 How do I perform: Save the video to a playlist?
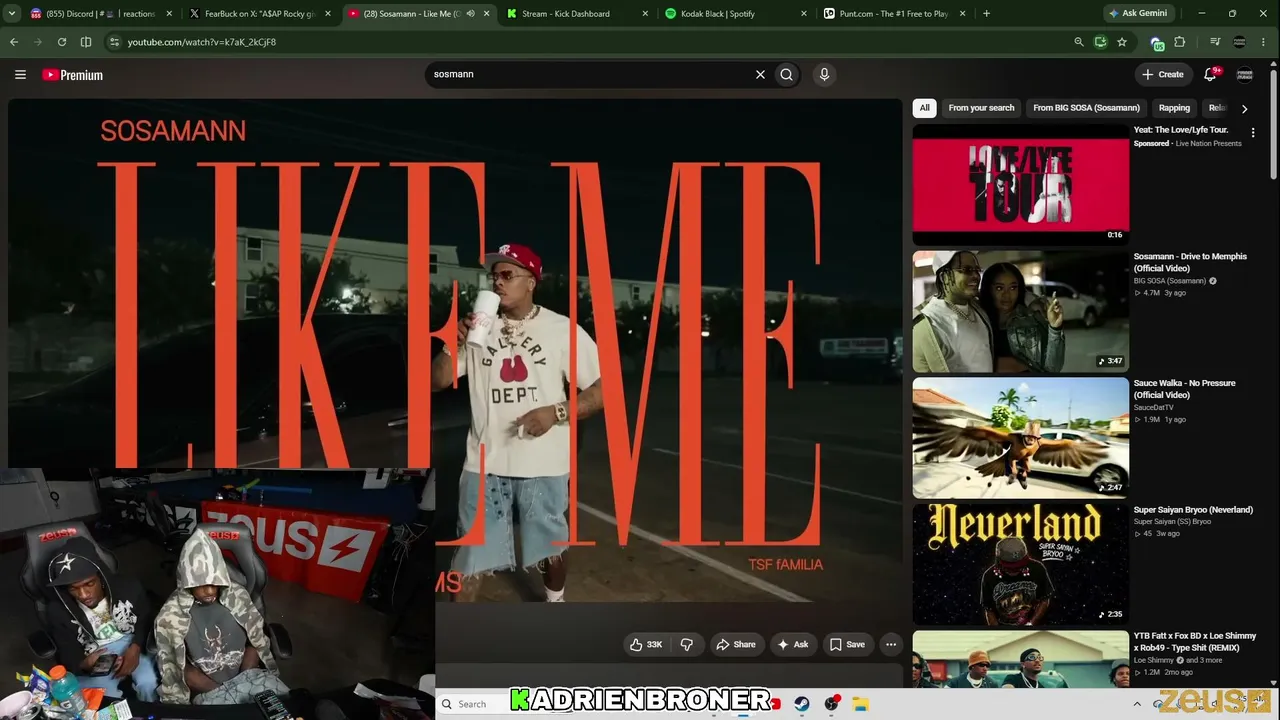click(847, 645)
